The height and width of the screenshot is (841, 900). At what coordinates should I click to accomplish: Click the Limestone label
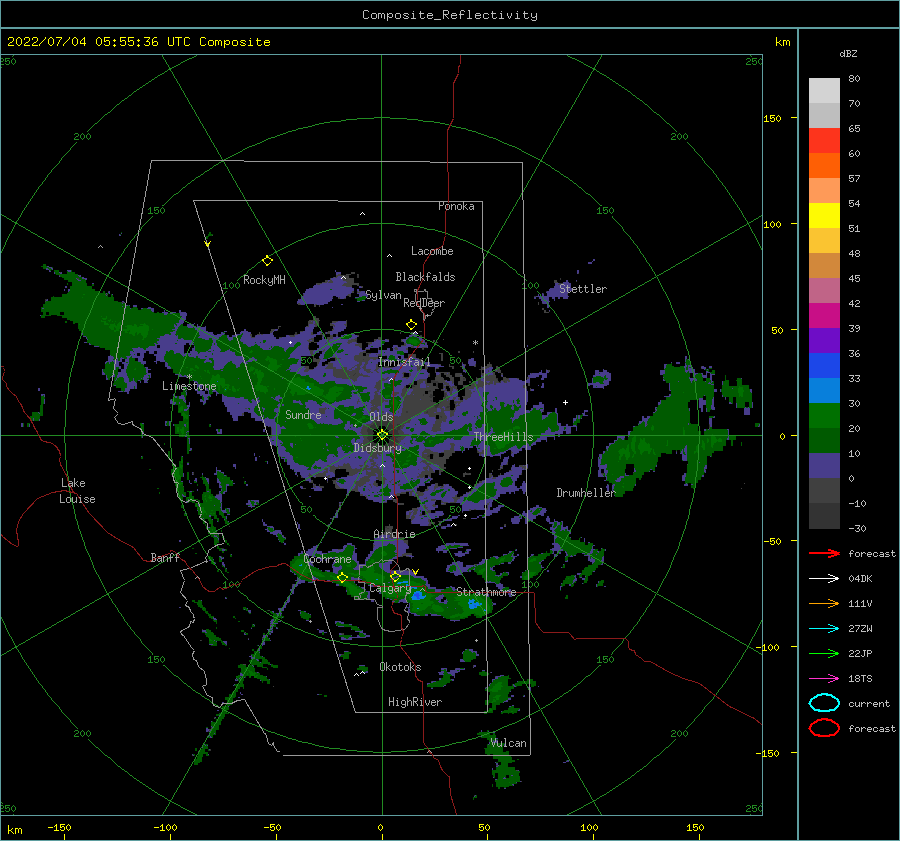pyautogui.click(x=189, y=386)
